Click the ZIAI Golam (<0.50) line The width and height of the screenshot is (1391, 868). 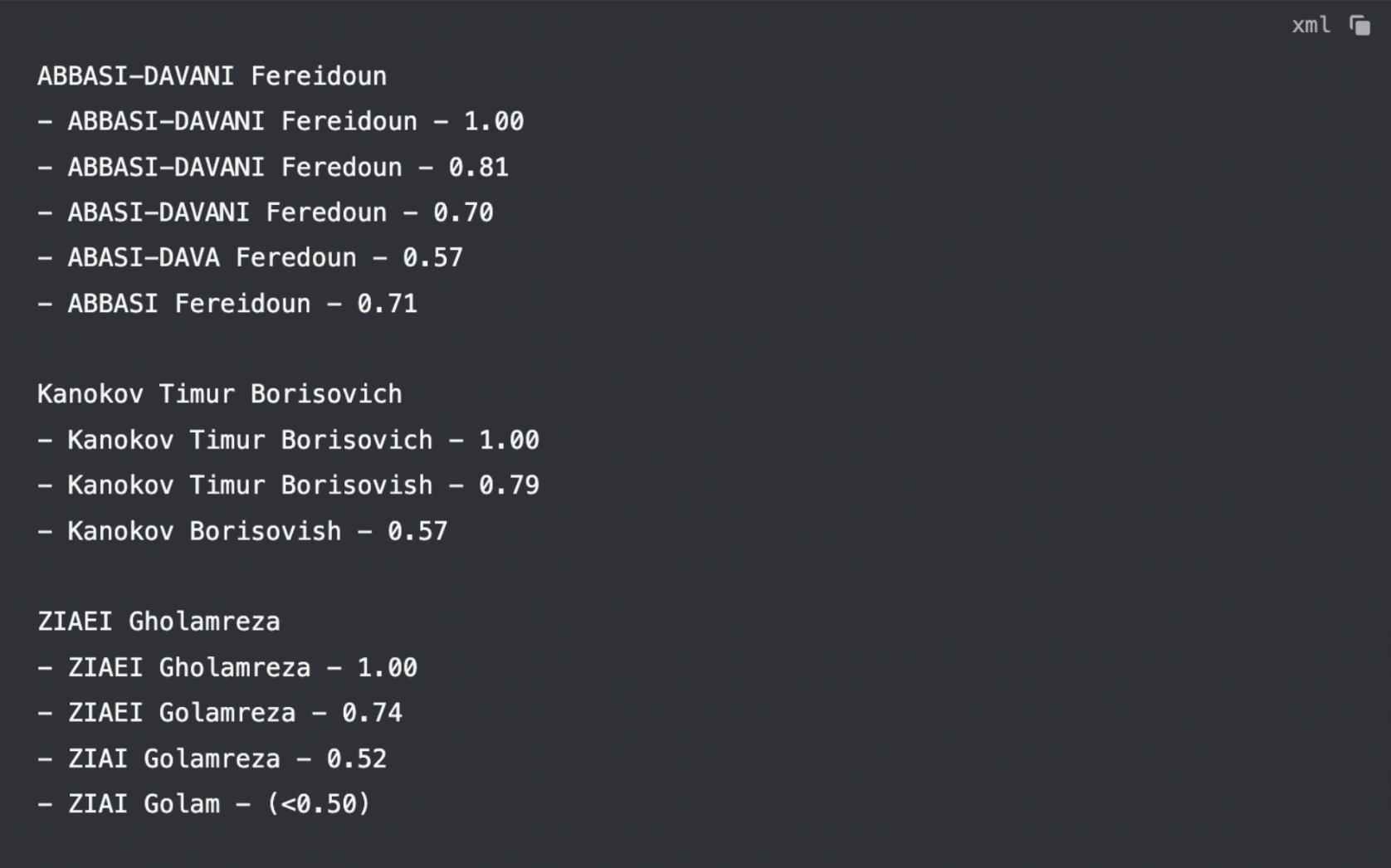click(x=204, y=803)
